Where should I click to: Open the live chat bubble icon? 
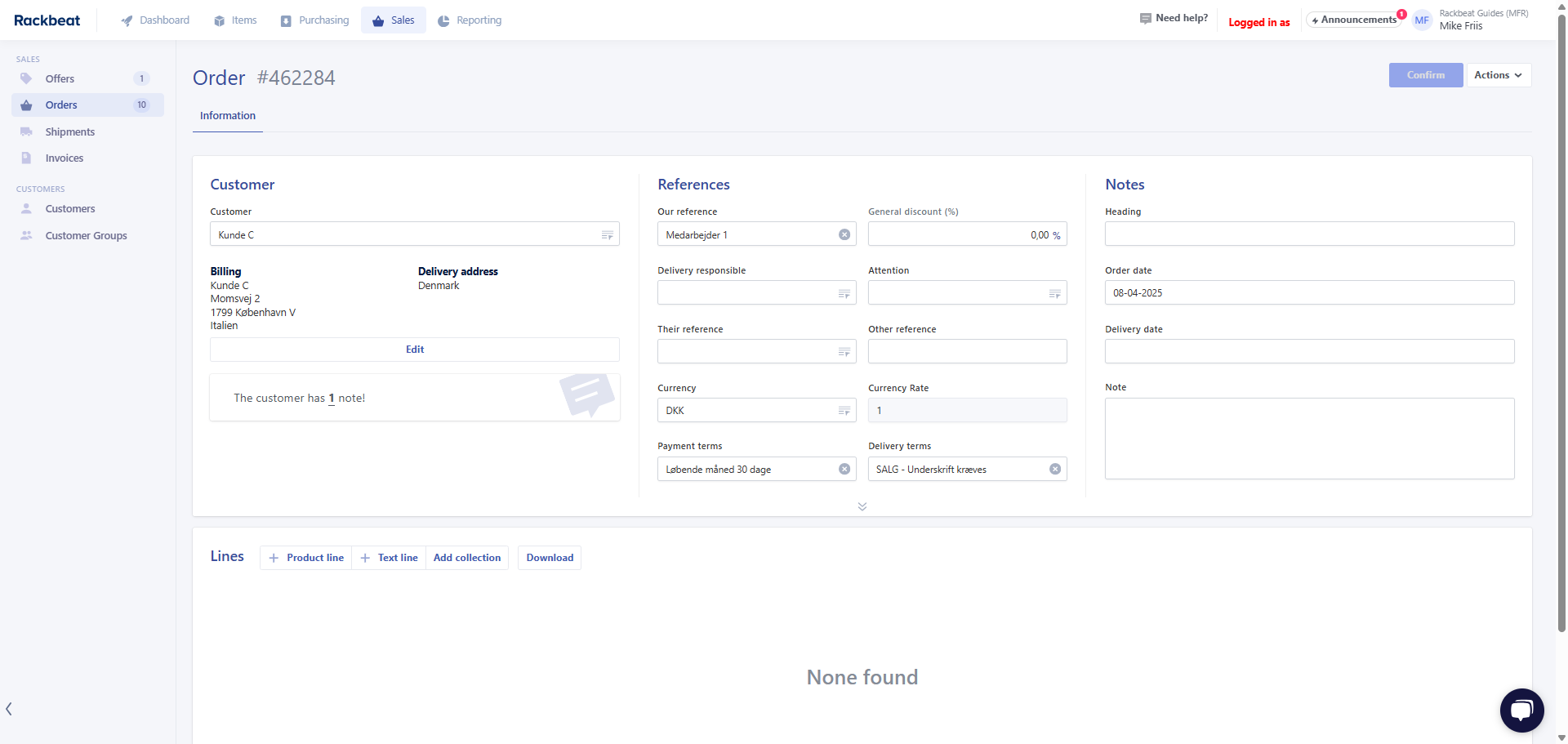point(1521,710)
